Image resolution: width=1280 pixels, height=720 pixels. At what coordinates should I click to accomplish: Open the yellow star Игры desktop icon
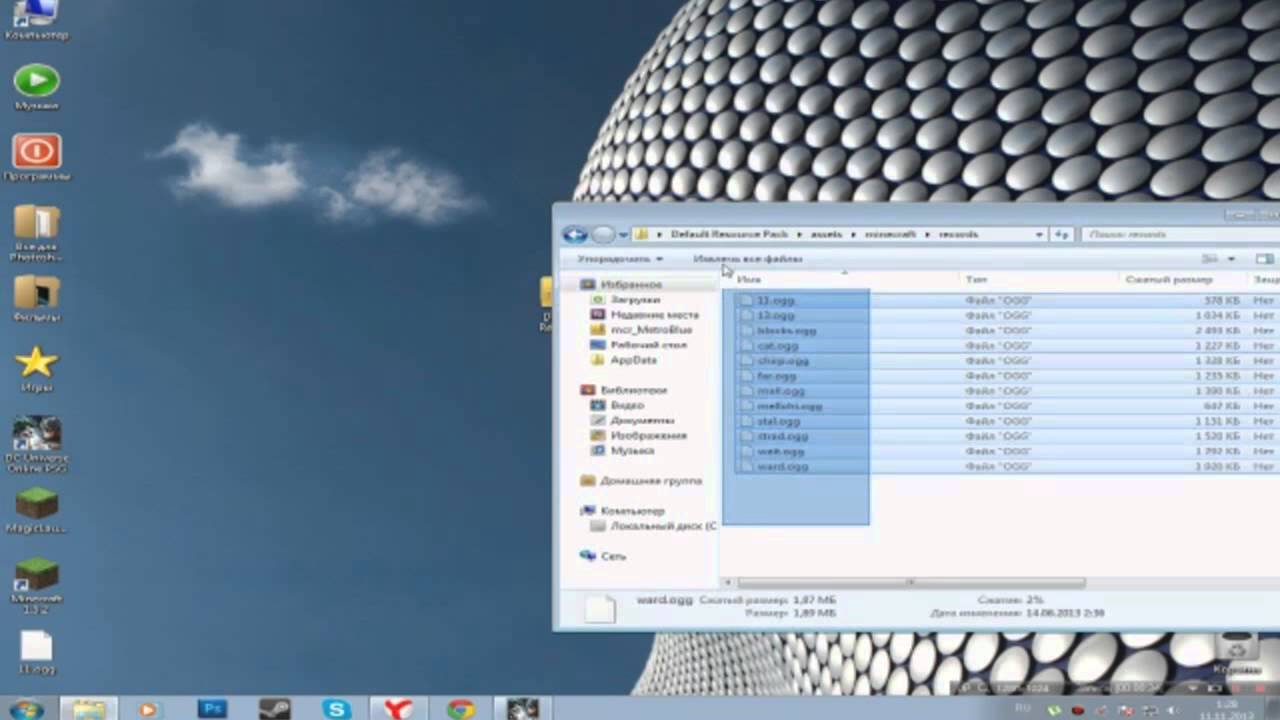coord(37,368)
